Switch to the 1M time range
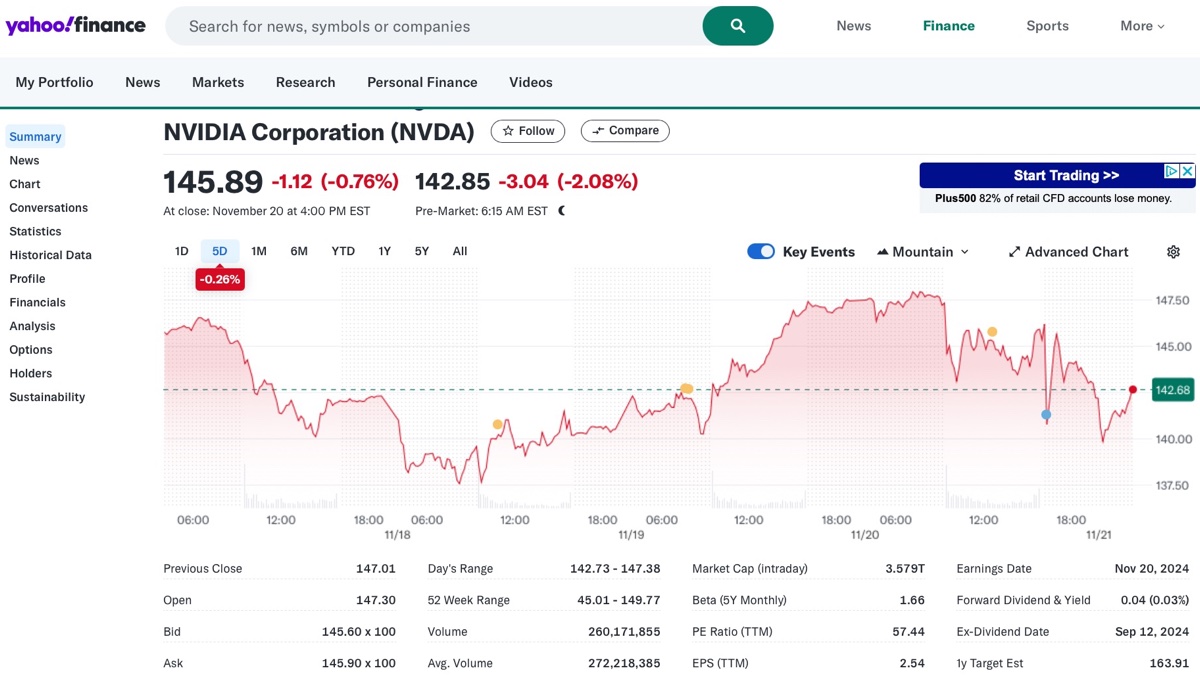This screenshot has width=1200, height=676. pos(259,251)
